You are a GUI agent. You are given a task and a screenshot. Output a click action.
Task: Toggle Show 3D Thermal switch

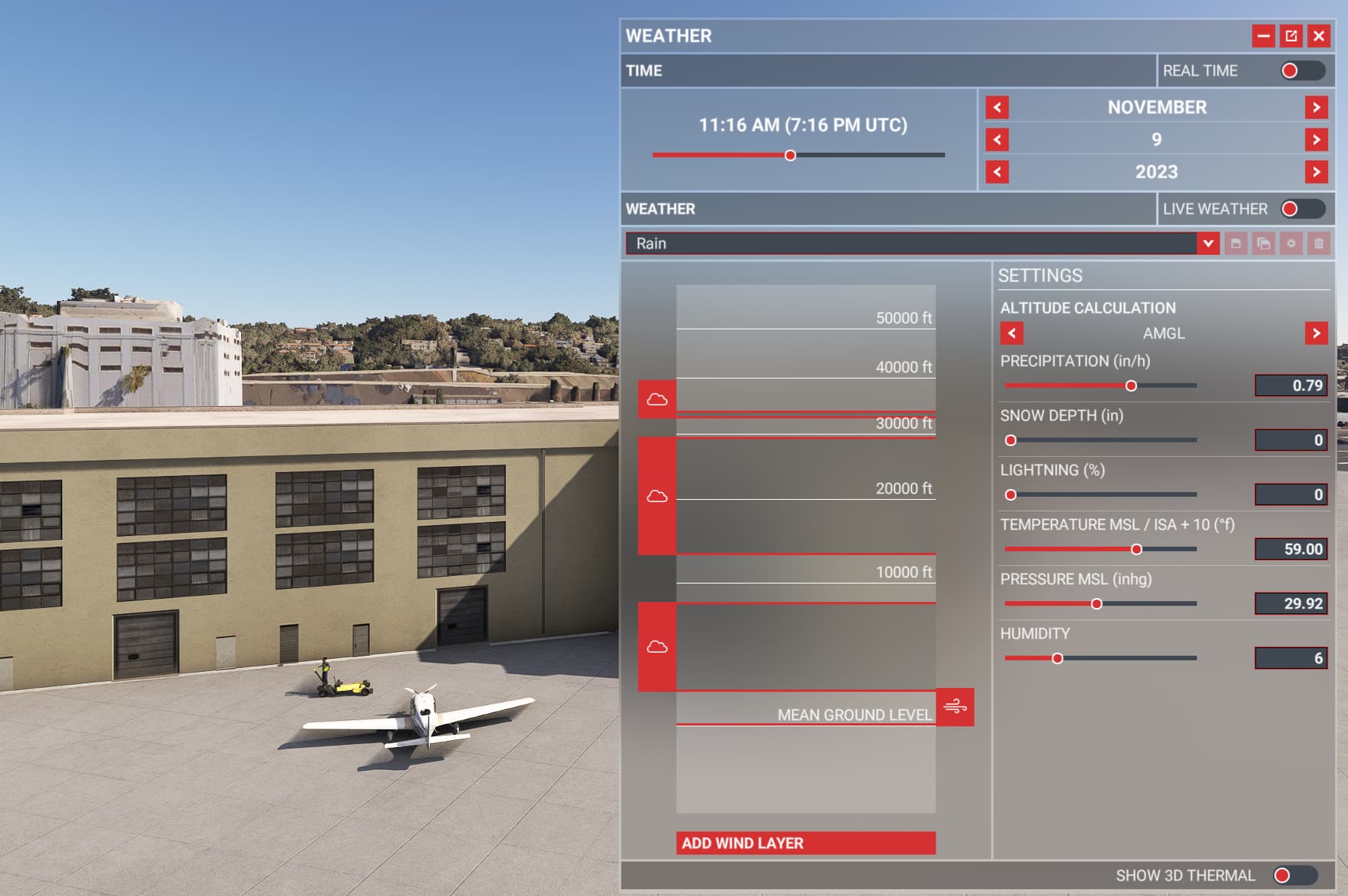click(x=1295, y=875)
